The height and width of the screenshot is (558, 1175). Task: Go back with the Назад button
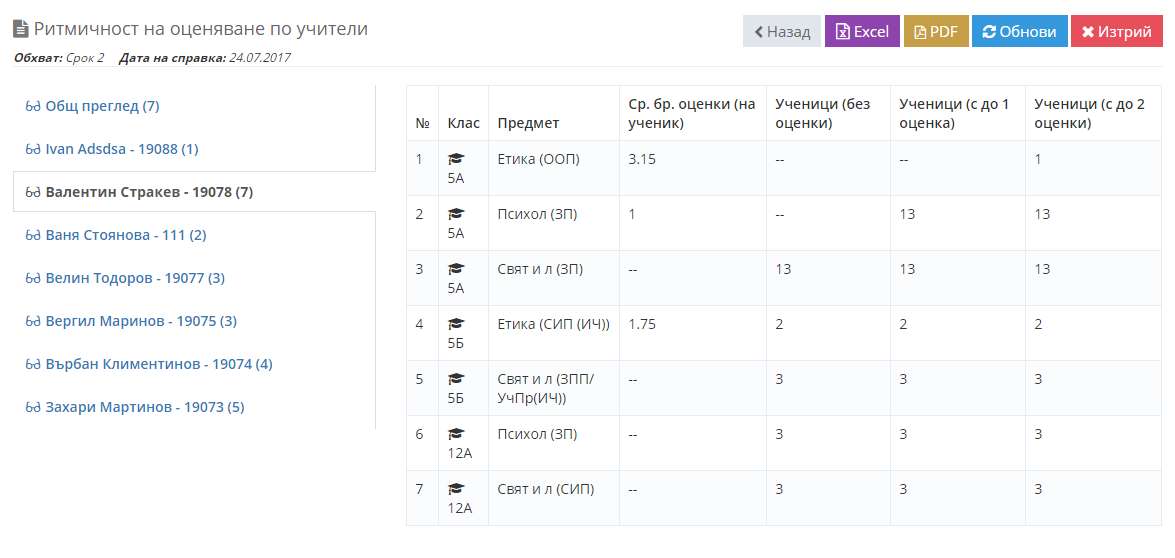(782, 31)
